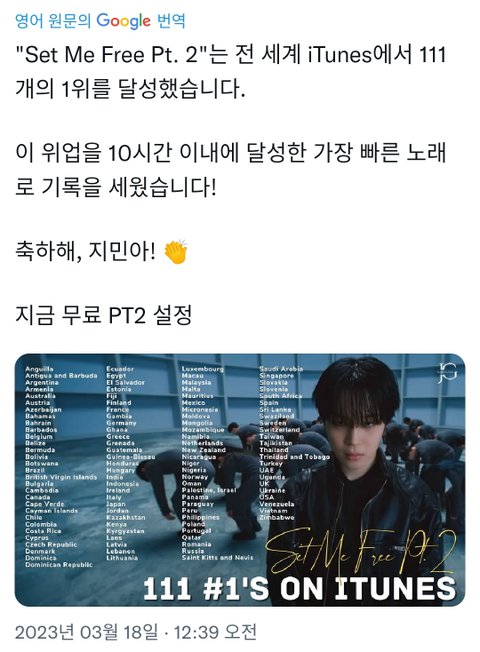Screen dimensions: 480x652
Task: Click the Google logo in translation header
Action: (x=124, y=20)
